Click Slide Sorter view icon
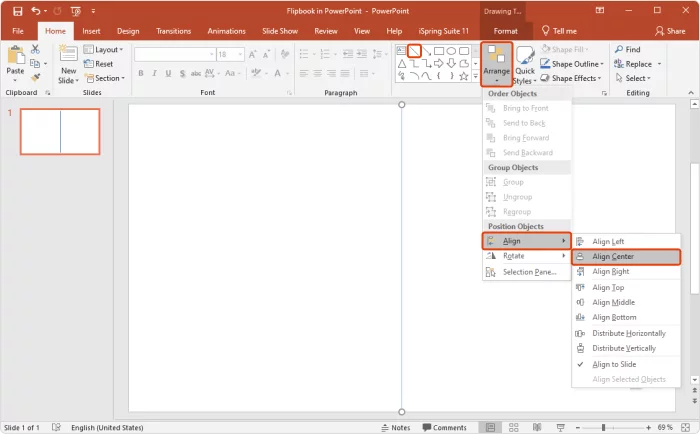Image resolution: width=700 pixels, height=434 pixels. pyautogui.click(x=513, y=428)
